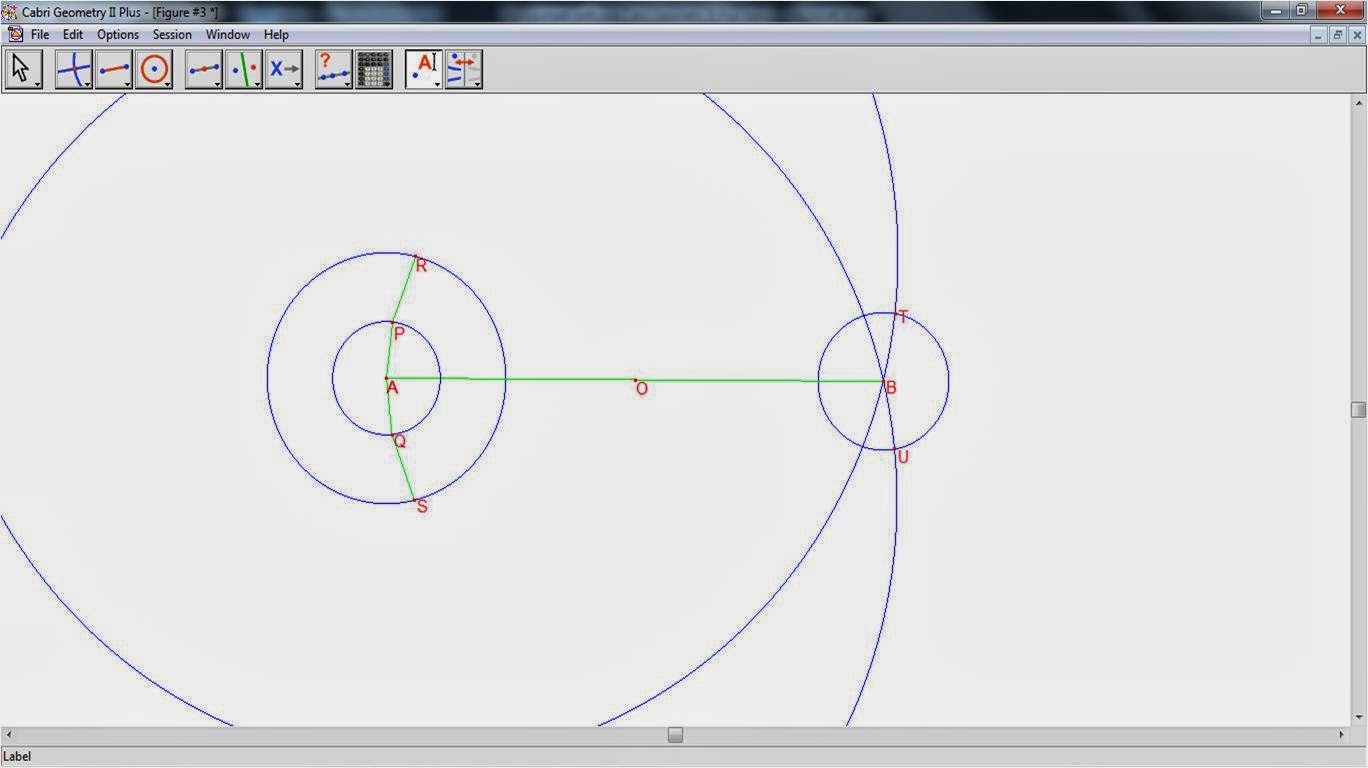Click the Cabri document icon in menu bar
Screen dimensions: 1368x768
click(x=15, y=34)
